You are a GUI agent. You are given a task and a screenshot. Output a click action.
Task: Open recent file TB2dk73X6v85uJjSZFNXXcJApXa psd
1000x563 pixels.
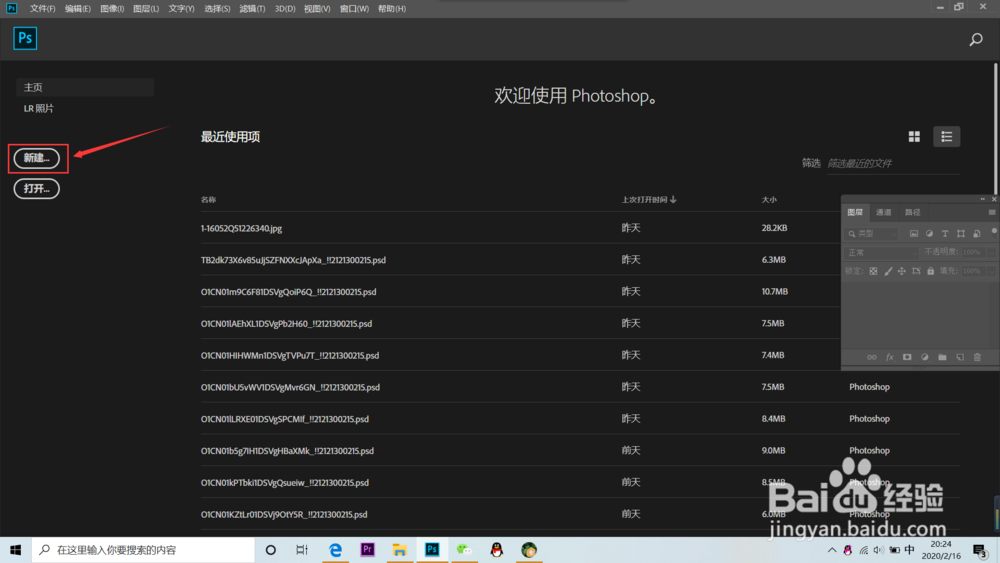tap(293, 260)
